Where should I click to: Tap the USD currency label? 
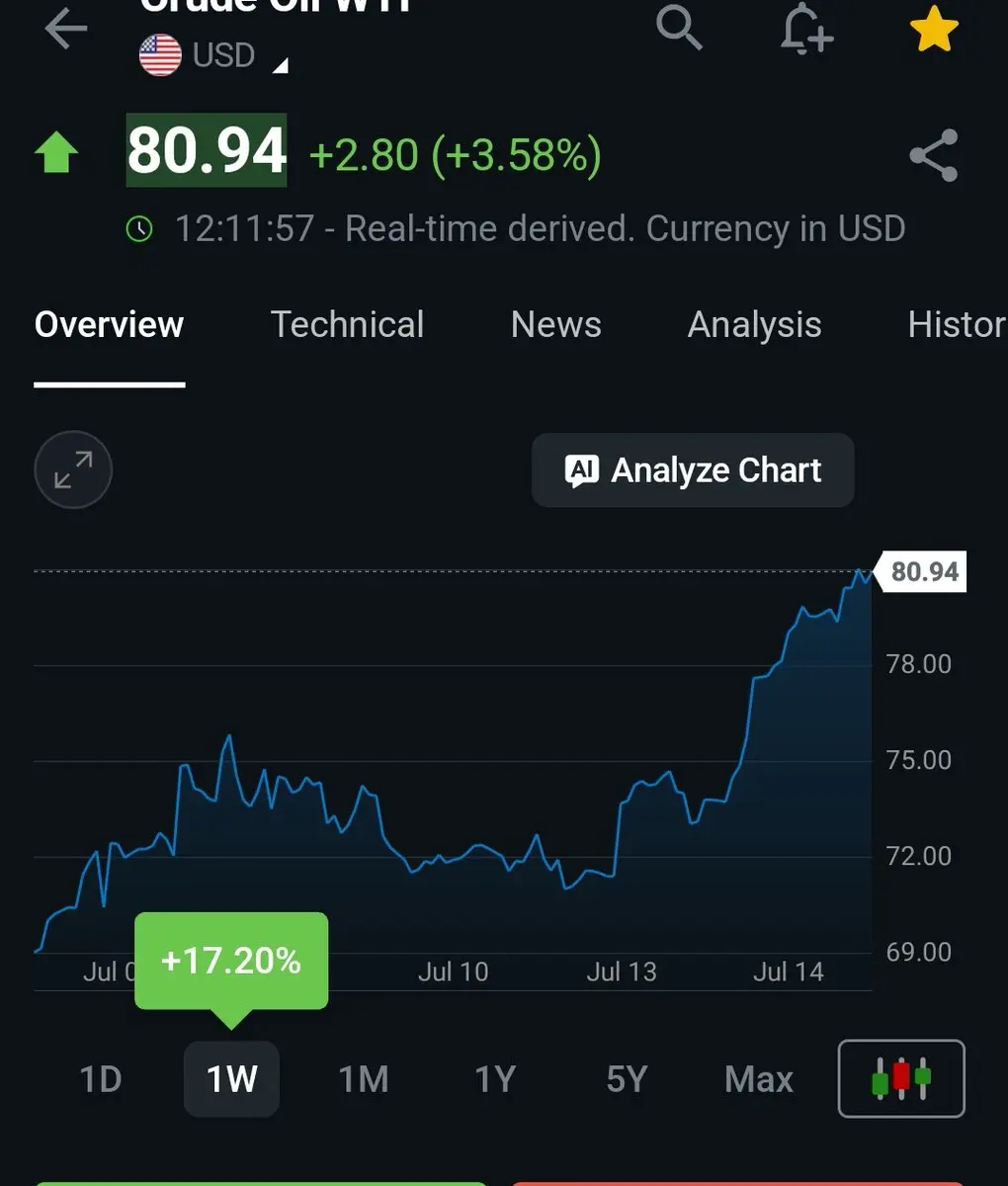(224, 55)
